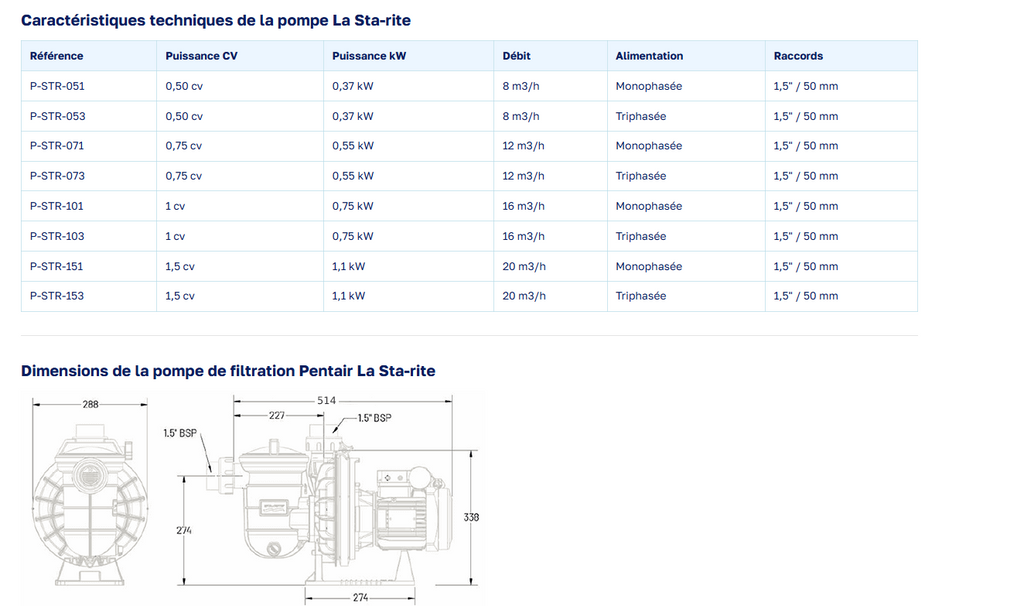This screenshot has height=606, width=1024.
Task: Click the Dimensions de la pompe heading
Action: pyautogui.click(x=228, y=371)
